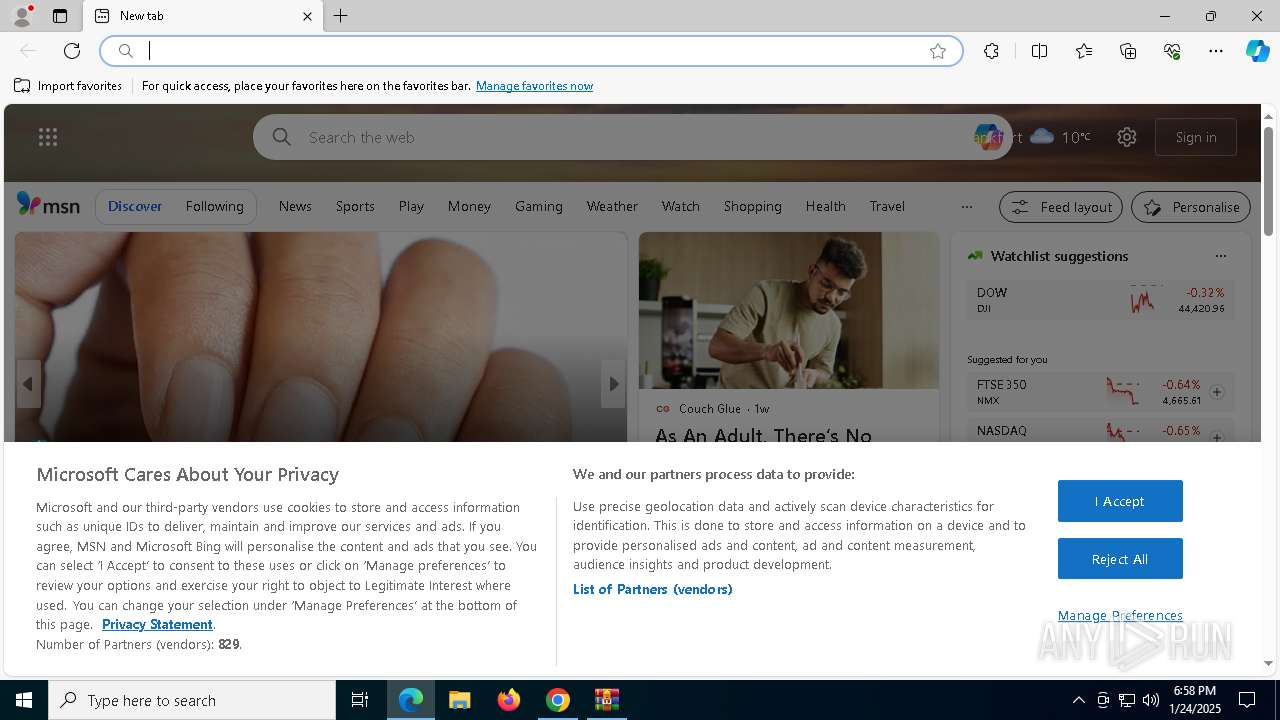Click the taskbar search box
Viewport: 1280px width, 720px height.
point(192,700)
